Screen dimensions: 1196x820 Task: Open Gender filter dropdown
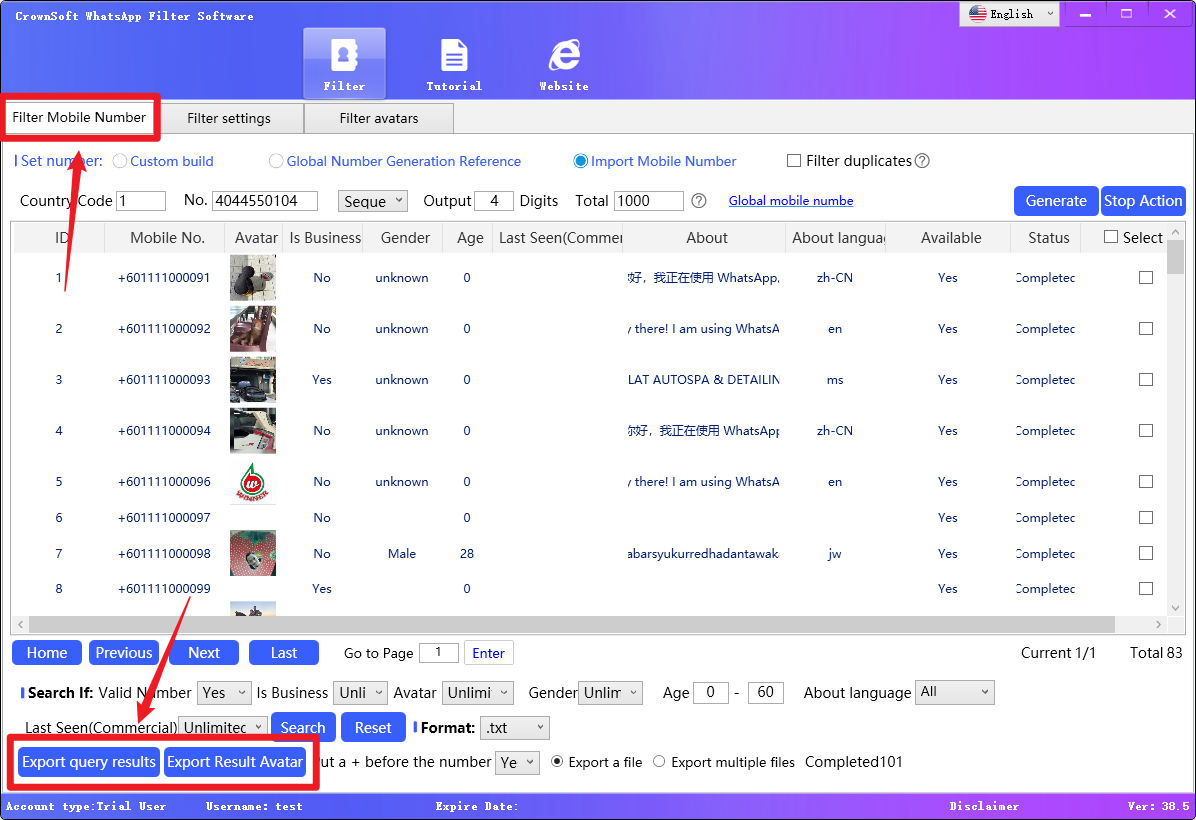[610, 693]
